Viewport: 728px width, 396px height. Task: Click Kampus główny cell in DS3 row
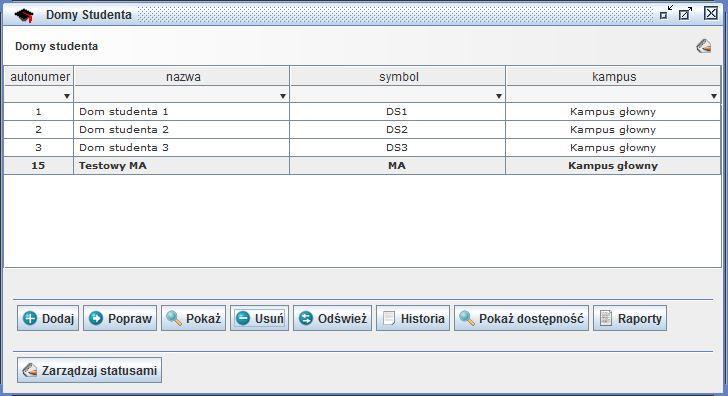coord(613,148)
